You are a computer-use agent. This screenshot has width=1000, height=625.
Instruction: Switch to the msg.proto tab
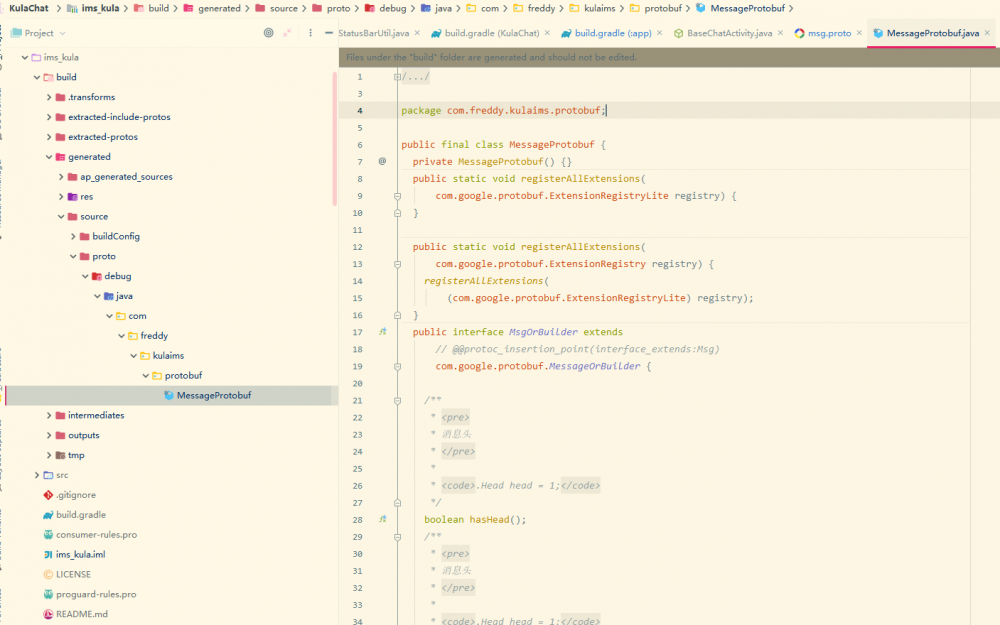(829, 33)
